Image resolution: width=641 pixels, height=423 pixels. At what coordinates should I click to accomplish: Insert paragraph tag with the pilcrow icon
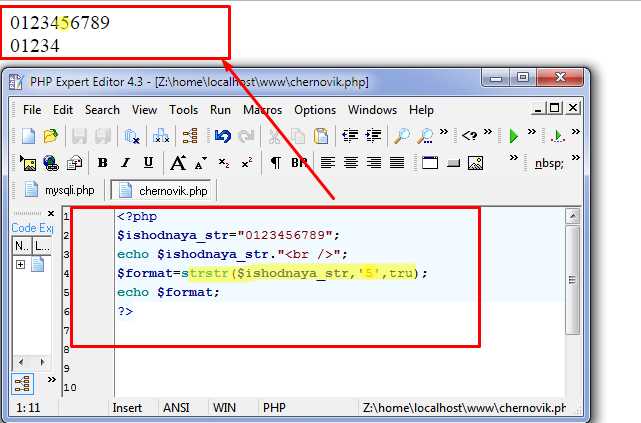tap(276, 163)
